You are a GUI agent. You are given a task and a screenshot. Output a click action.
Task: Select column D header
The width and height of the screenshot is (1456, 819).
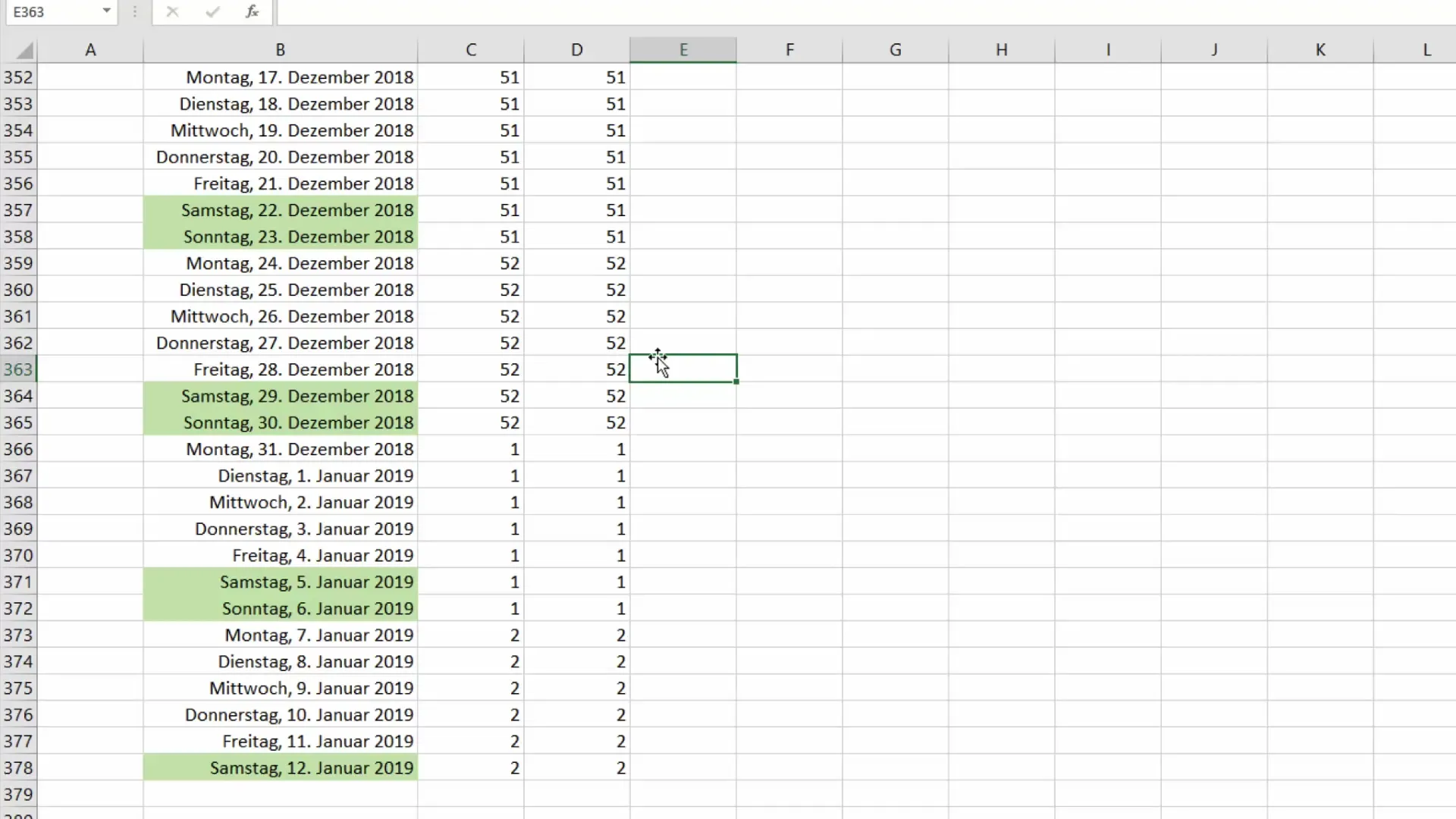(577, 50)
